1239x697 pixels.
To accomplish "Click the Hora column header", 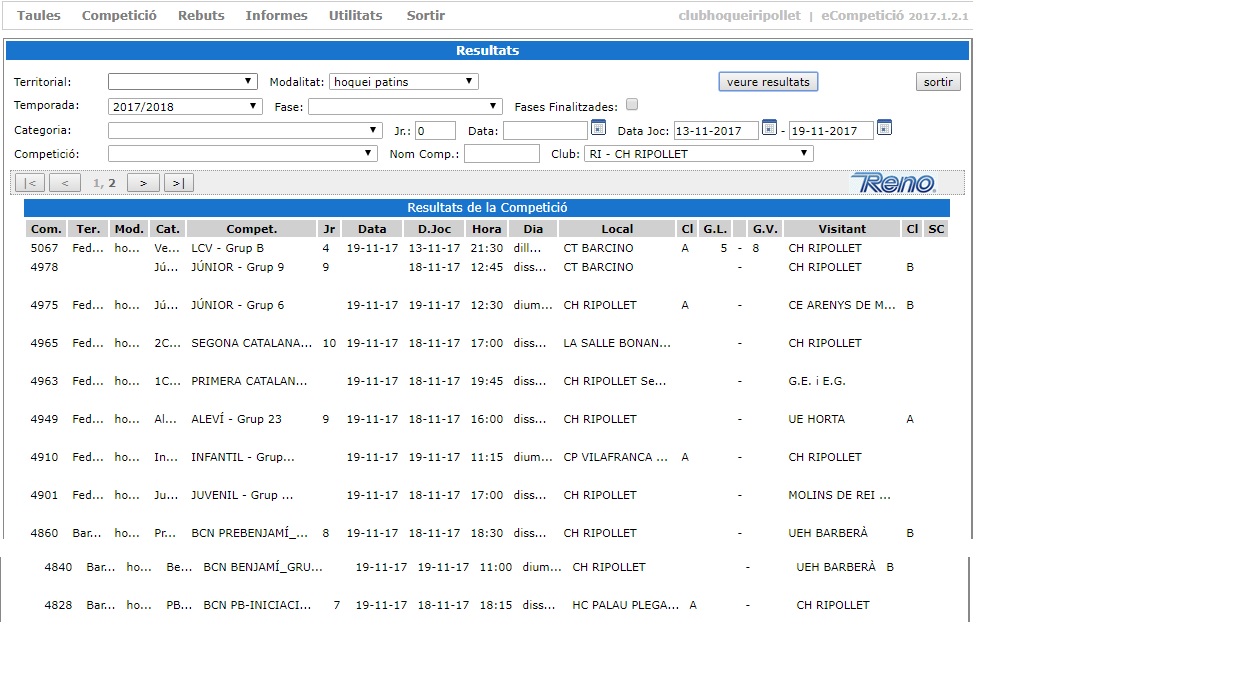I will [487, 229].
